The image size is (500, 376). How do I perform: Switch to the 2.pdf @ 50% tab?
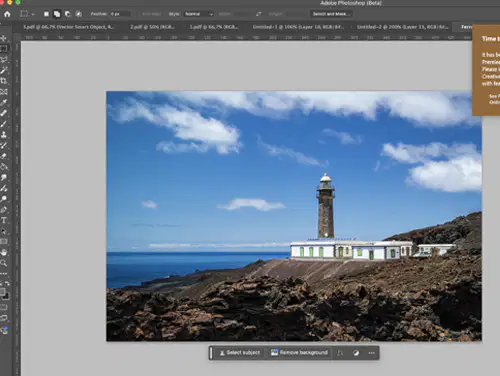click(x=152, y=27)
